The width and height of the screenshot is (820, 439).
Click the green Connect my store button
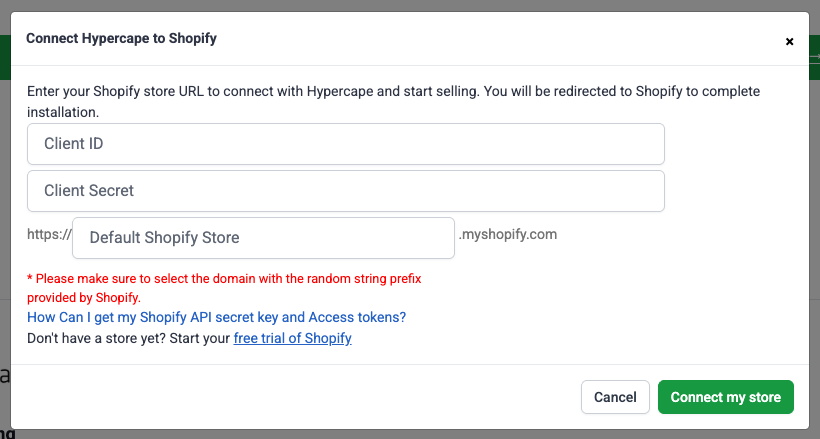tap(725, 397)
